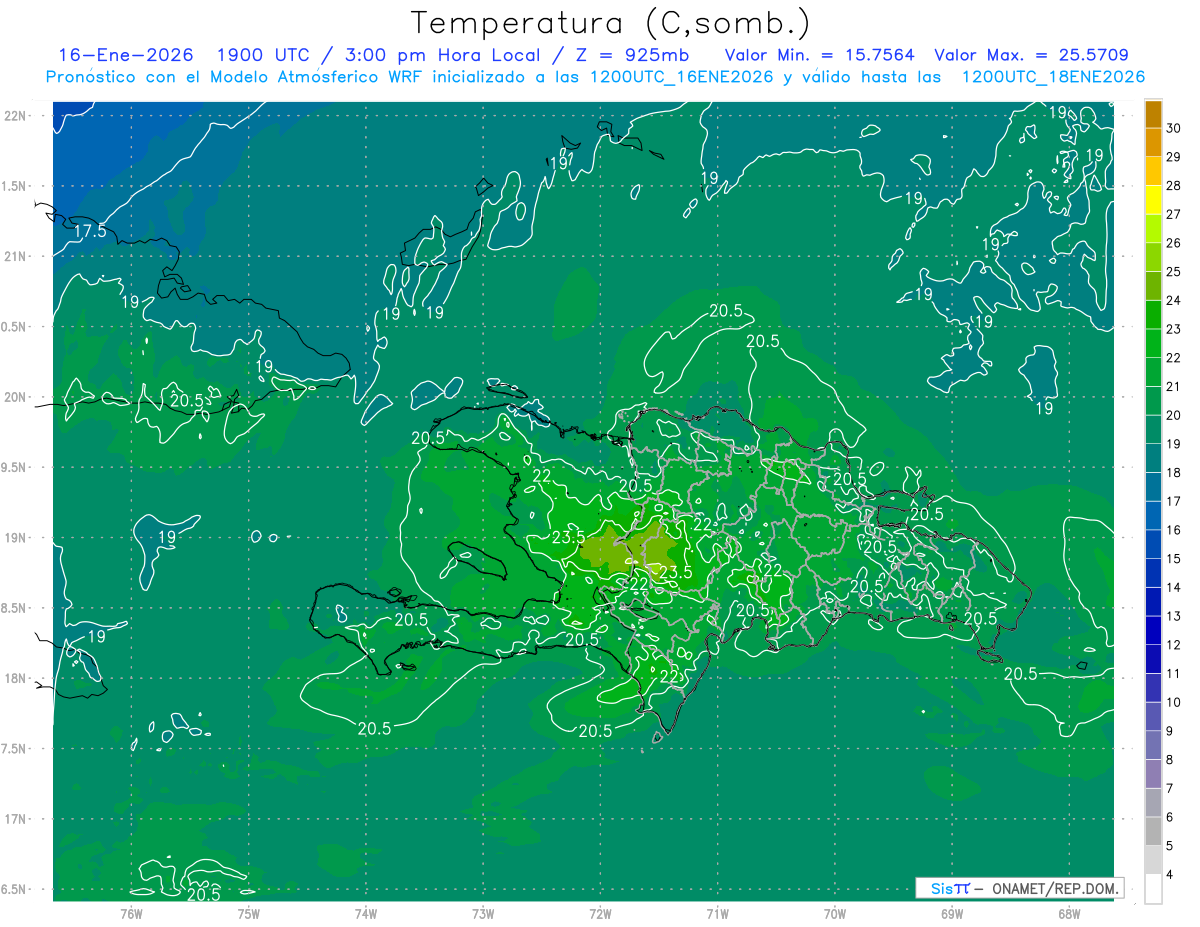Image resolution: width=1200 pixels, height=927 pixels.
Task: Click the color scale value "26"
Action: (1173, 243)
